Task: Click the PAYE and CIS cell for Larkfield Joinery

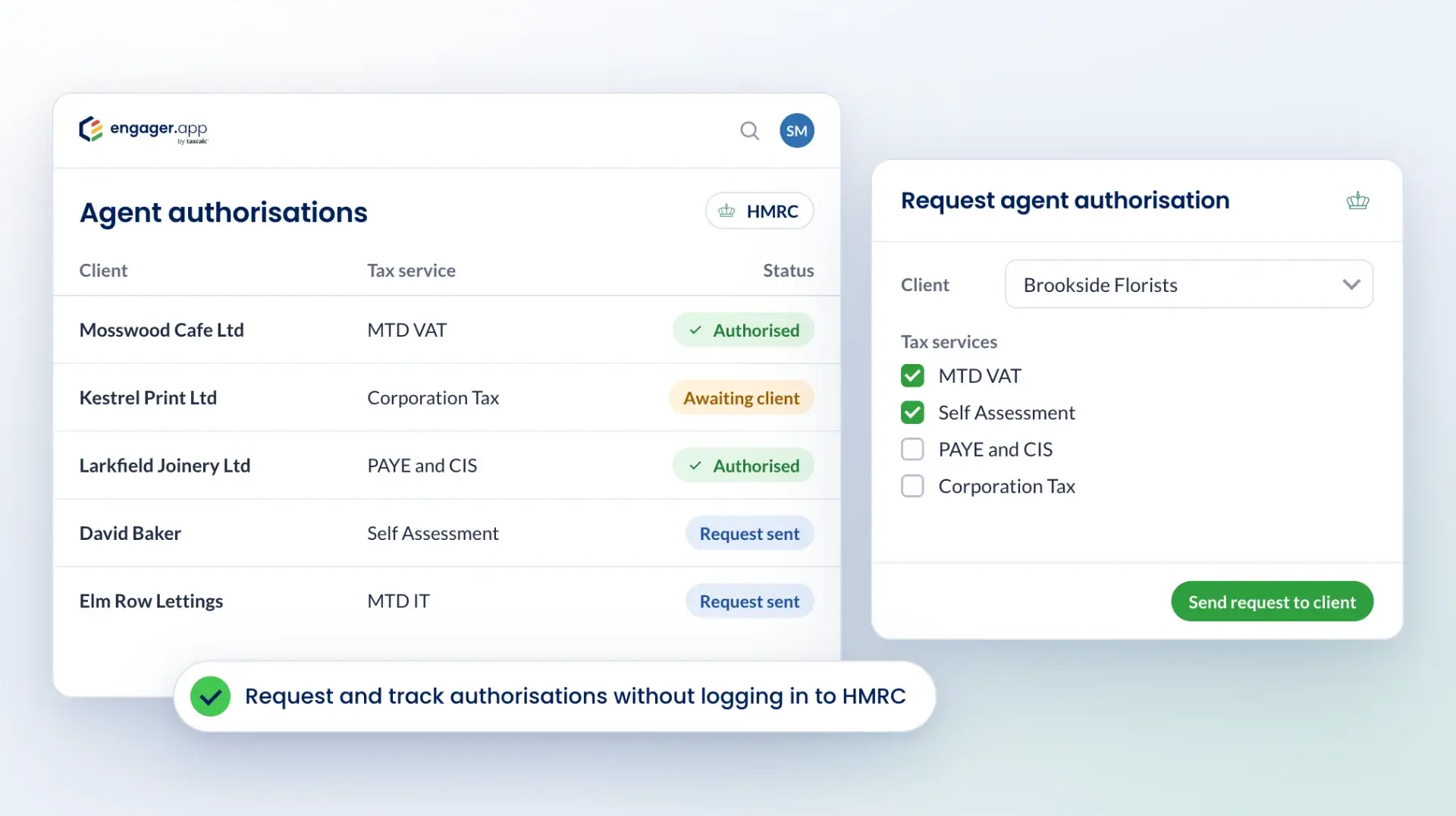Action: click(x=422, y=465)
